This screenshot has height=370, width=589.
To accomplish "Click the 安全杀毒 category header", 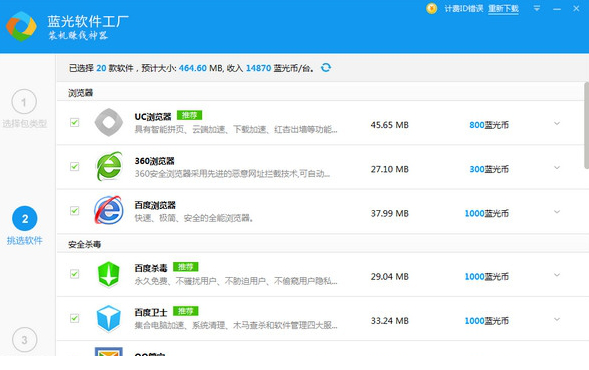I will pyautogui.click(x=85, y=245).
